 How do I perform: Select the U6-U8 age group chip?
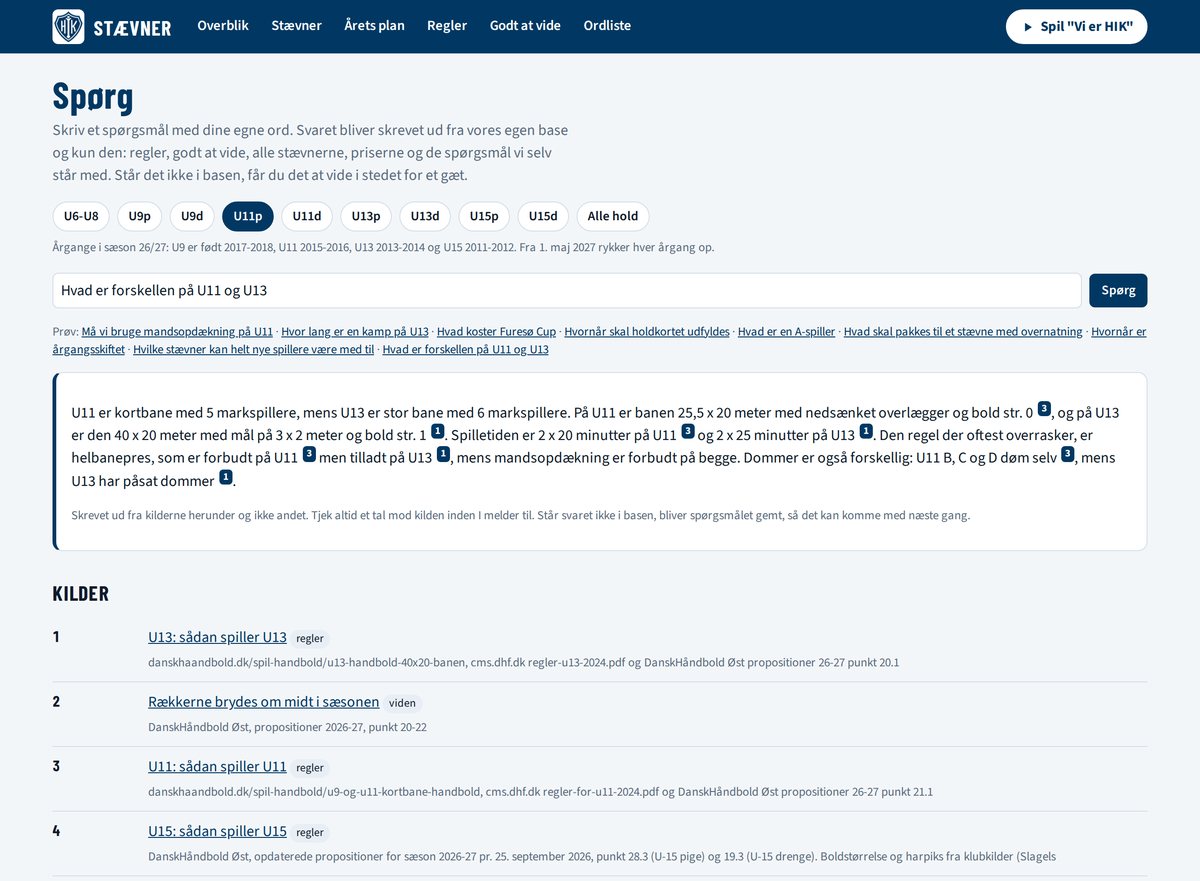(x=81, y=216)
